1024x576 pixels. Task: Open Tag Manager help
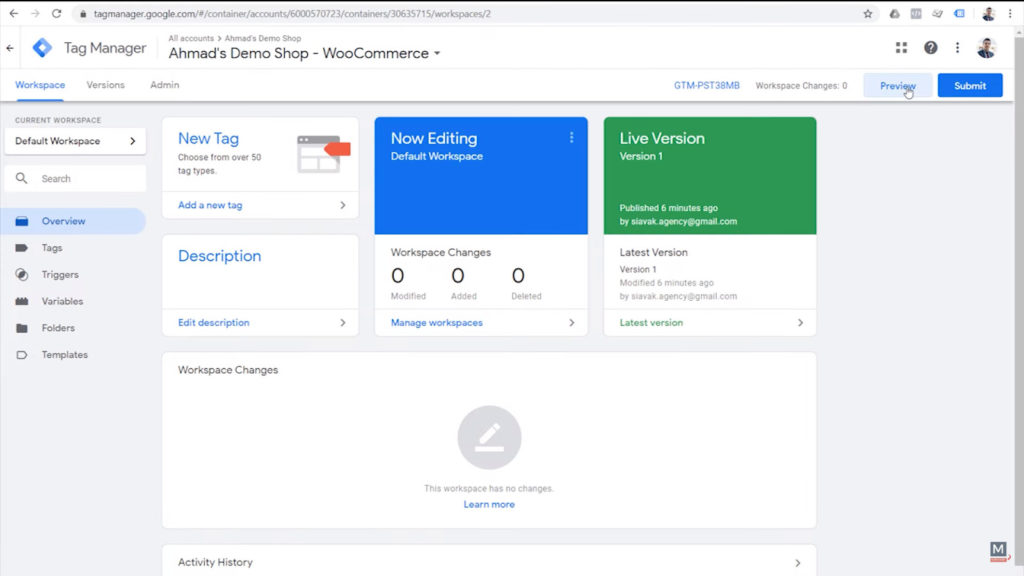tap(929, 47)
